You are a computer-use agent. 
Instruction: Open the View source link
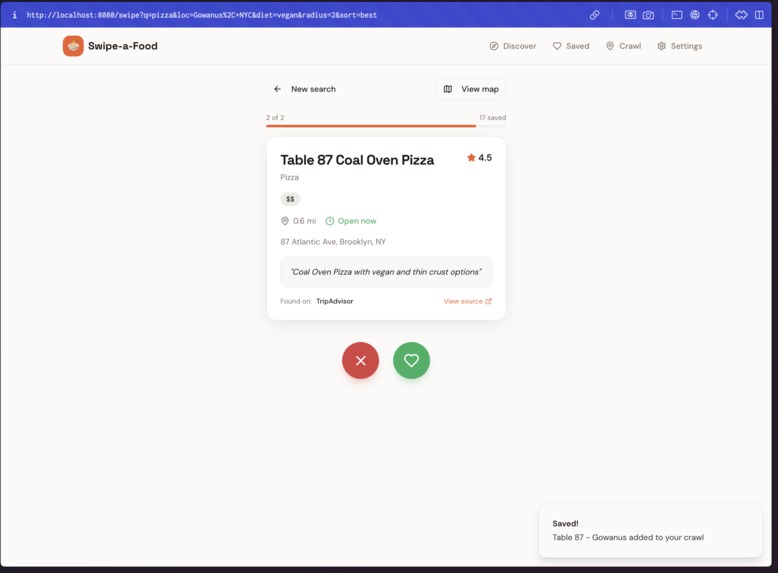tap(467, 301)
